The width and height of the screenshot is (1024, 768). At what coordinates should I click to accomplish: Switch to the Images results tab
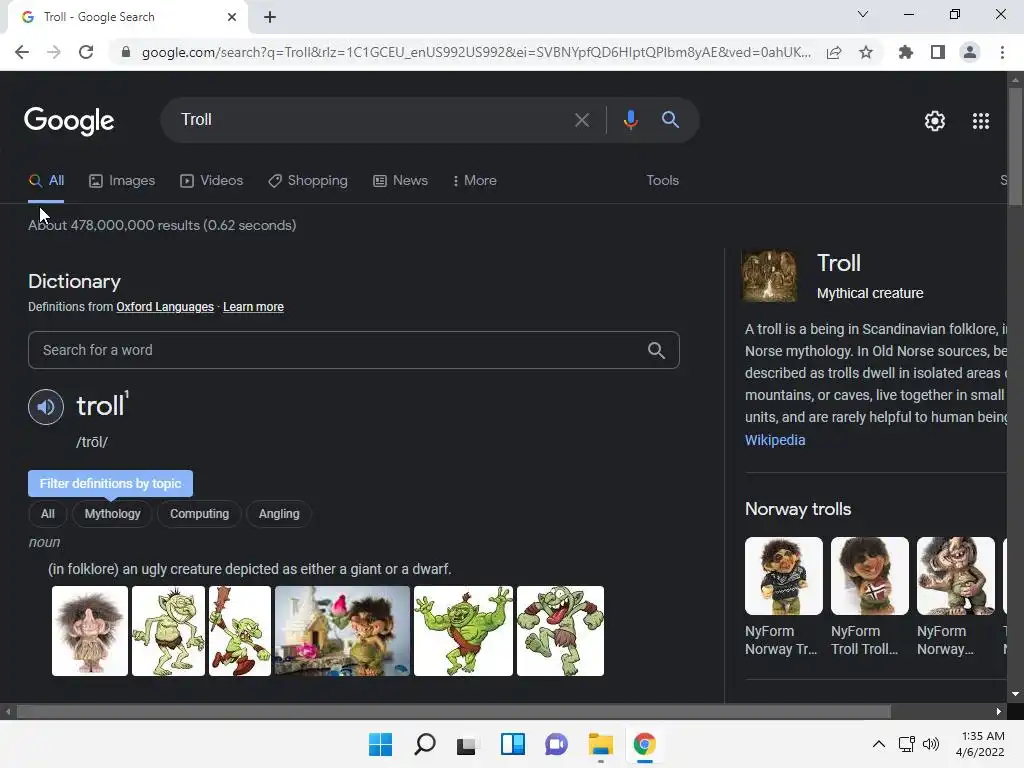tap(122, 181)
